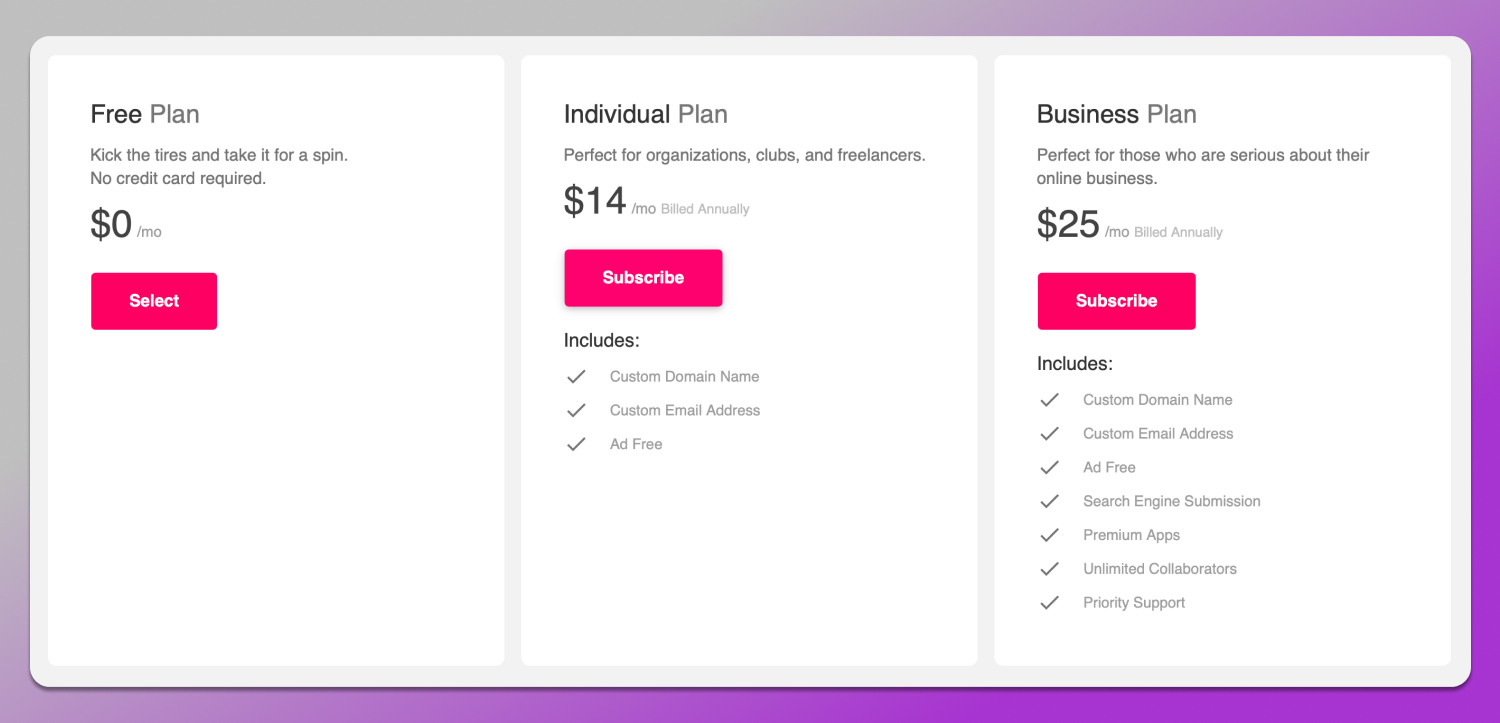Image resolution: width=1500 pixels, height=723 pixels.
Task: Click the $14 price on Individual Plan
Action: (595, 201)
